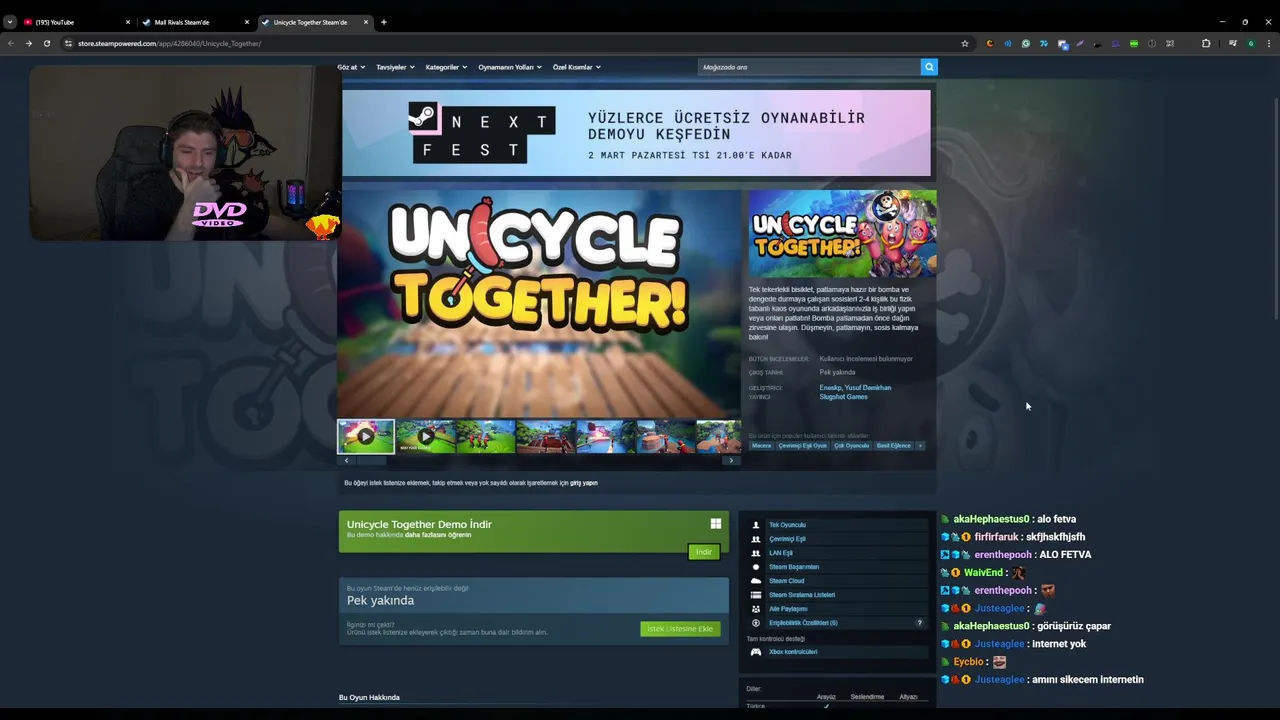Click the Xbox kontrolcüleri gamepad icon
1280x720 pixels.
point(756,652)
